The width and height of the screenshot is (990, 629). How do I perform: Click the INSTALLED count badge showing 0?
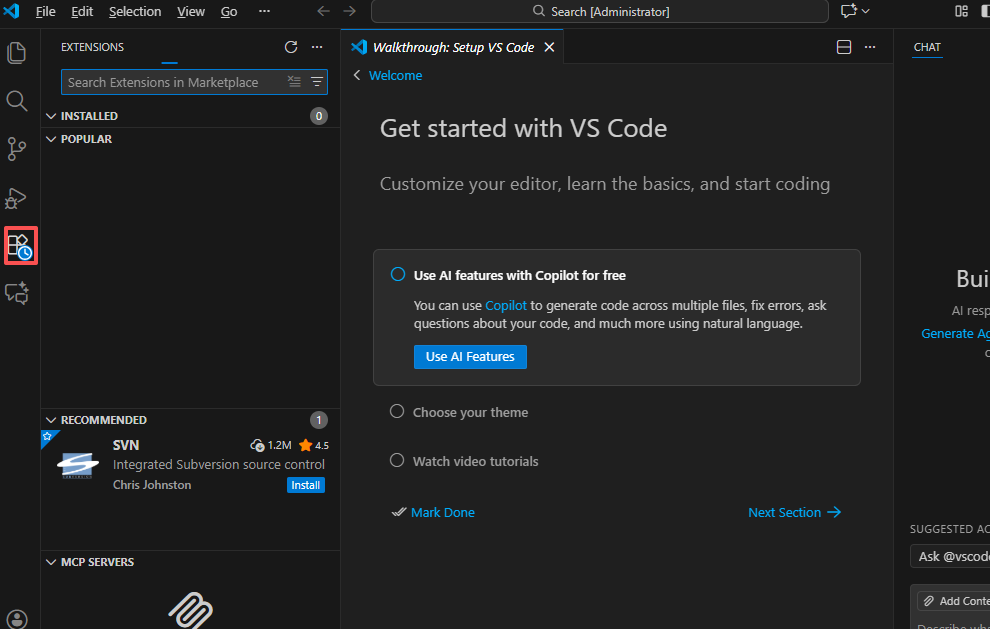coord(319,116)
